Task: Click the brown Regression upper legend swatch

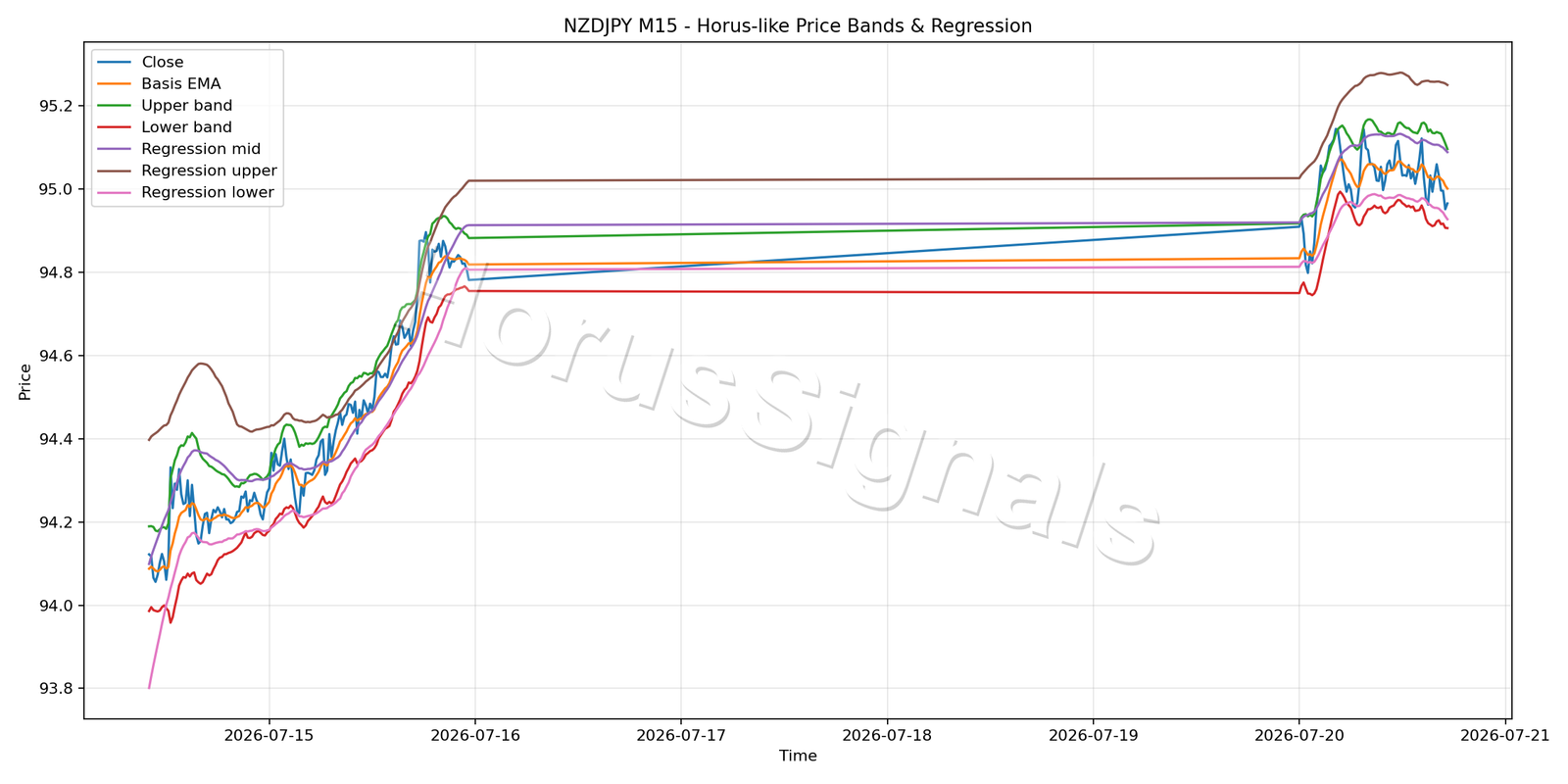Action: [x=115, y=171]
